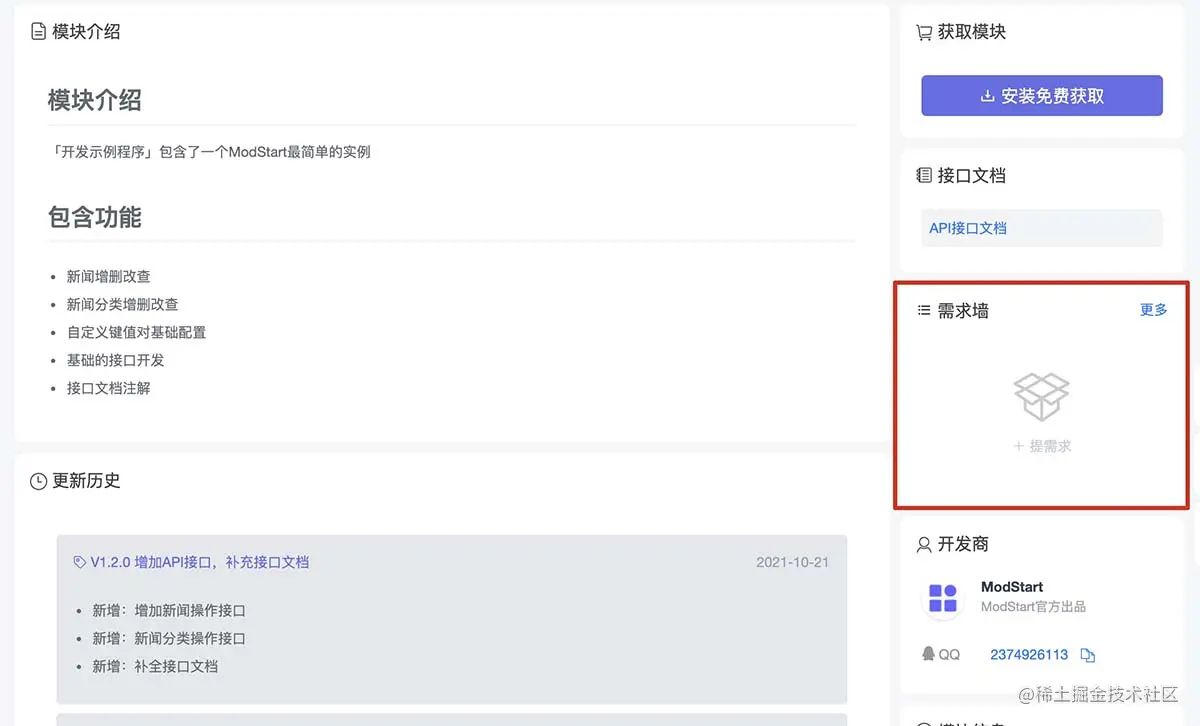Click the QQ penguin icon

928,654
